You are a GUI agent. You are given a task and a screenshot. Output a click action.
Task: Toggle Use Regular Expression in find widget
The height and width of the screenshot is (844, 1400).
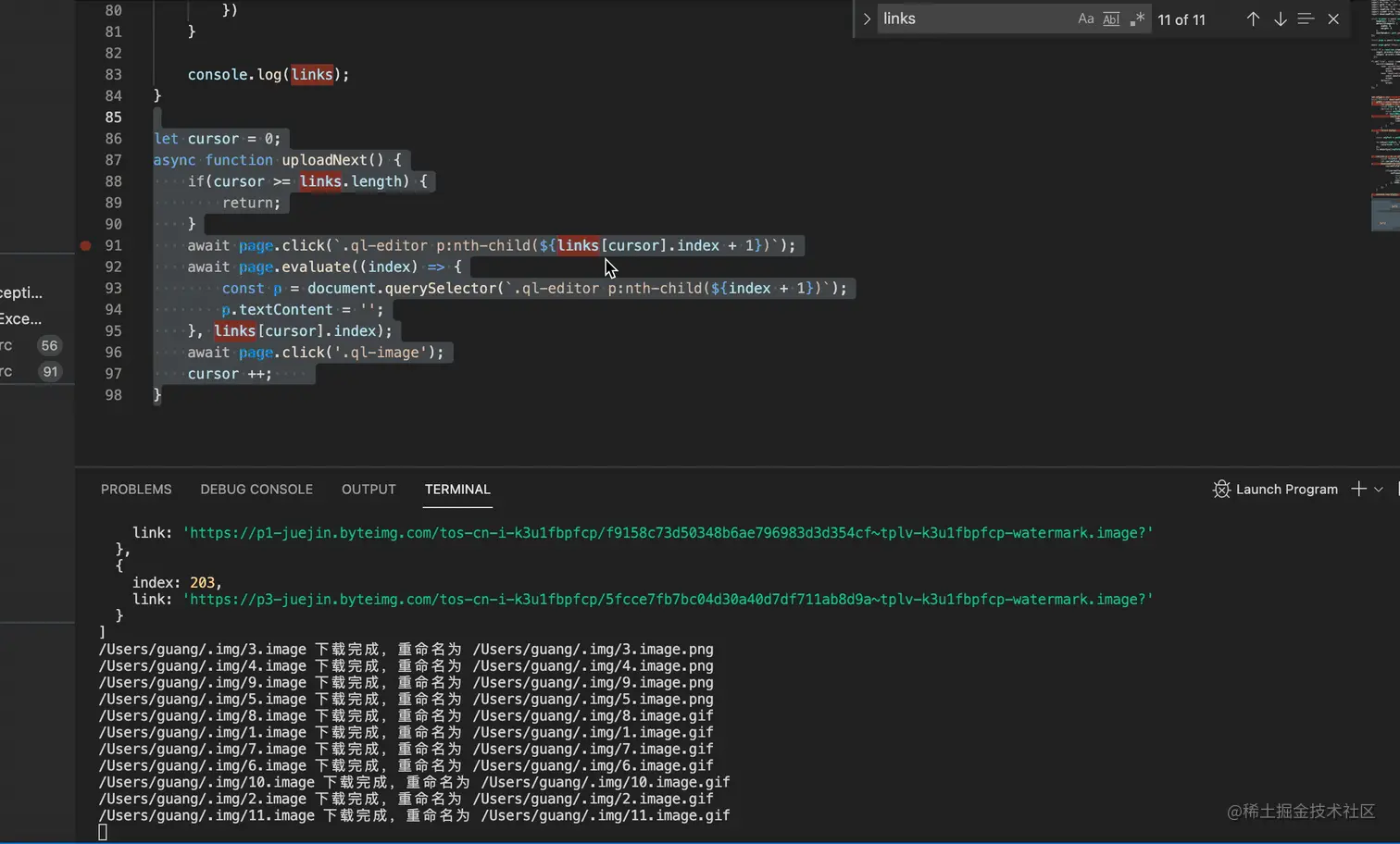pos(1137,19)
